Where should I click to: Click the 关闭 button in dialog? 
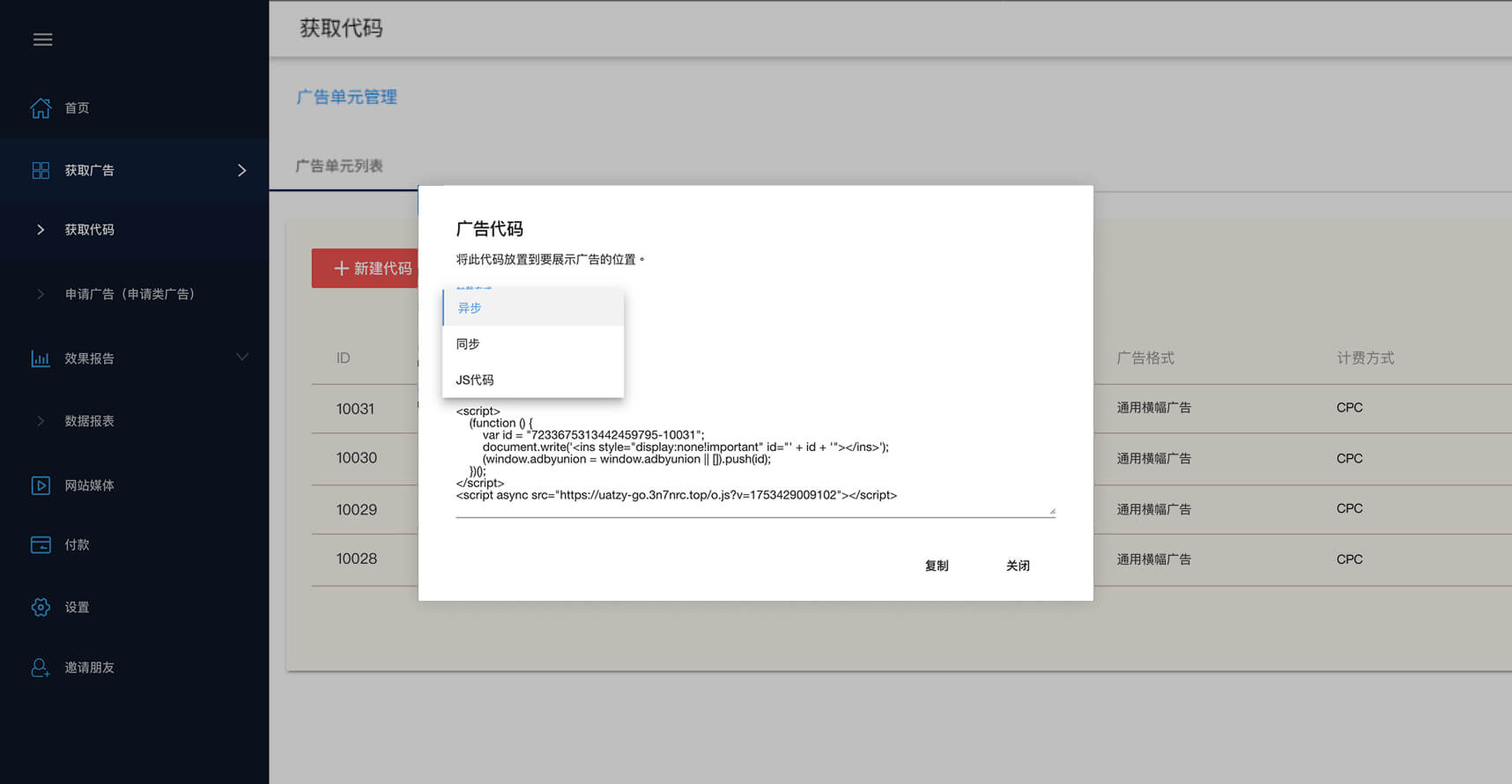[x=1018, y=566]
